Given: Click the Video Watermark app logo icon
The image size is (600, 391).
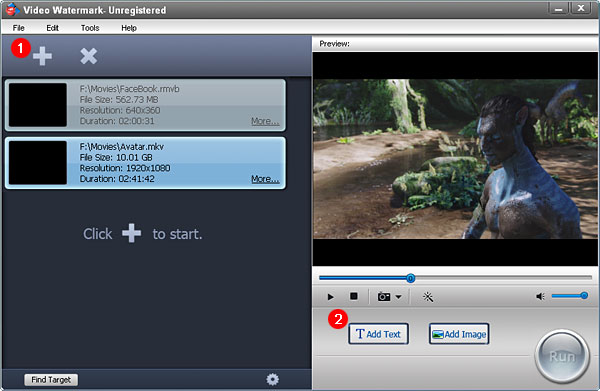Looking at the screenshot, I should point(12,10).
